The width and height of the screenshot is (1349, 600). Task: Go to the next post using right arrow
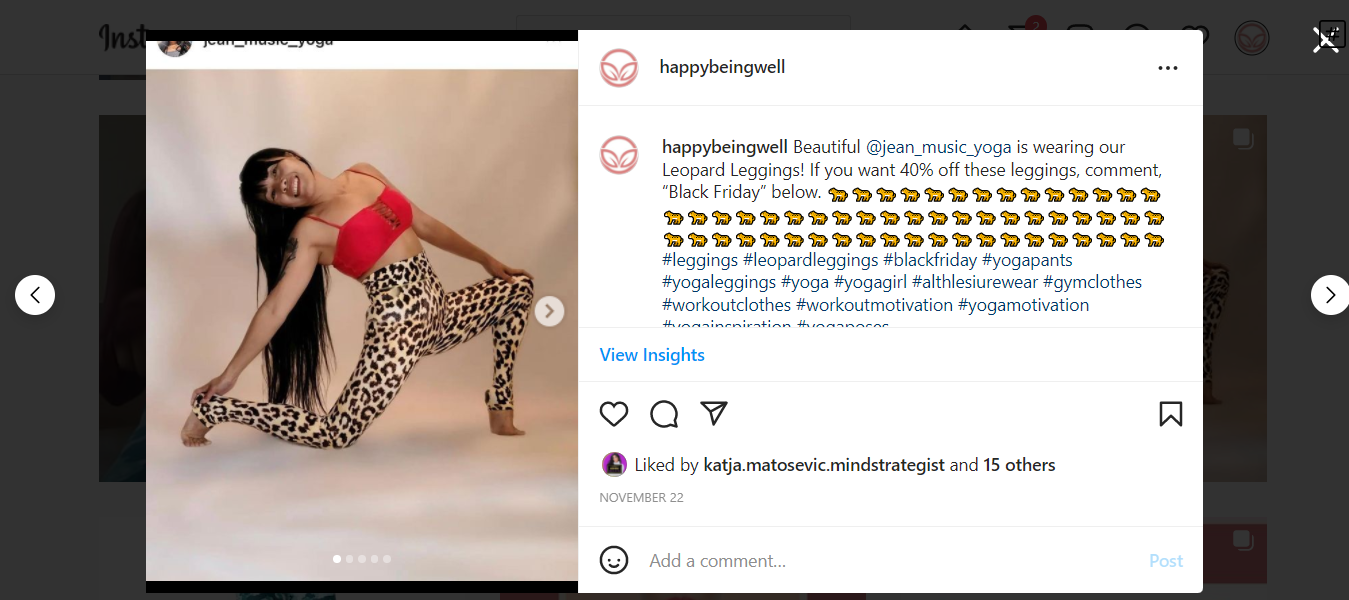1330,295
